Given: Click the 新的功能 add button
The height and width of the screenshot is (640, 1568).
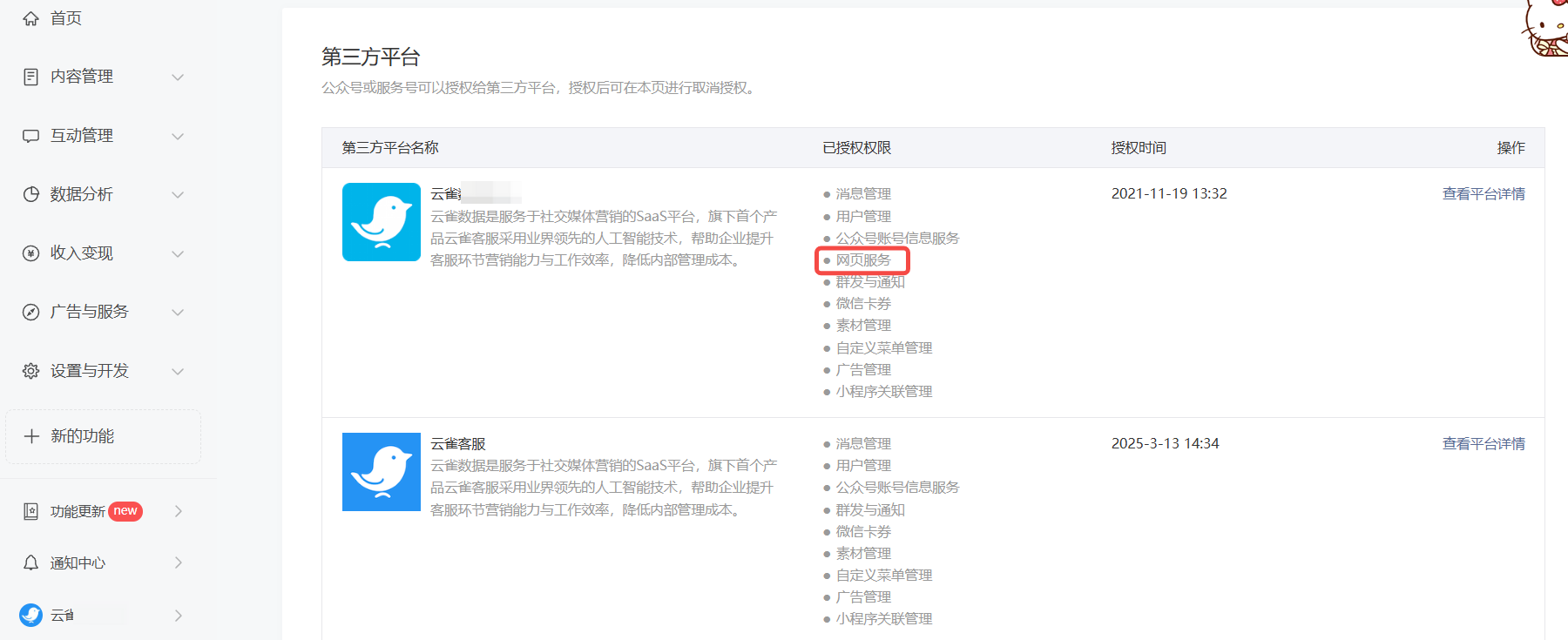Looking at the screenshot, I should (103, 436).
